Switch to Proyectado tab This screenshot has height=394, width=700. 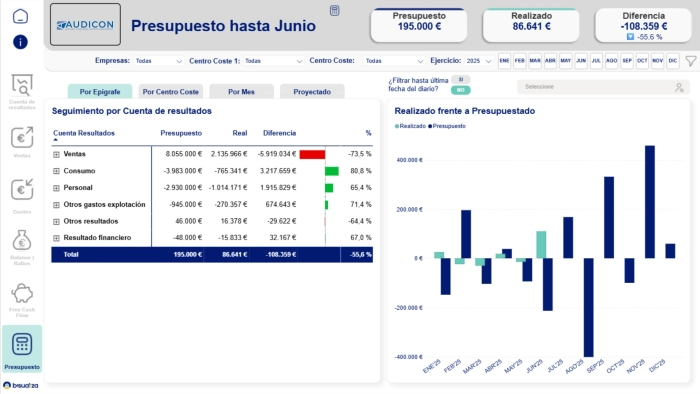click(312, 91)
